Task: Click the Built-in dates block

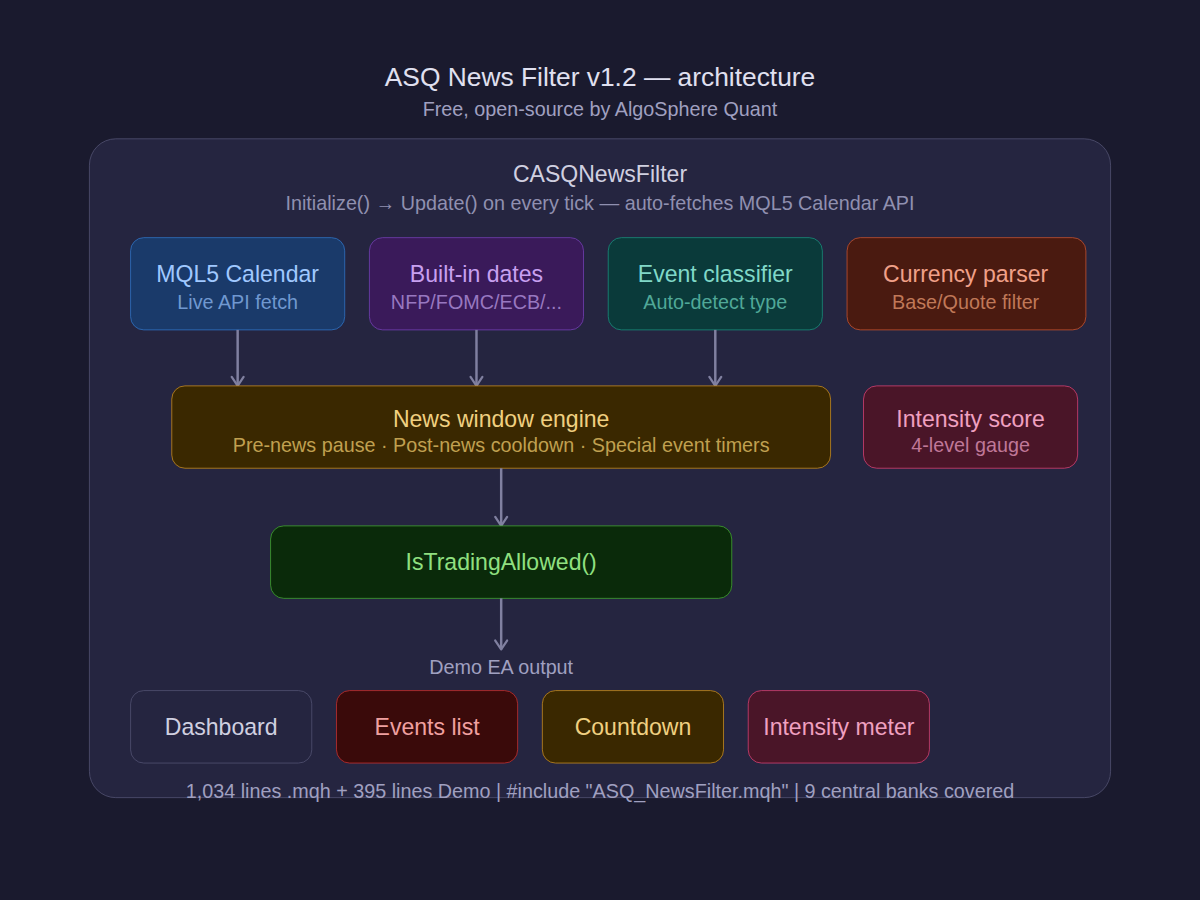Action: pos(476,283)
